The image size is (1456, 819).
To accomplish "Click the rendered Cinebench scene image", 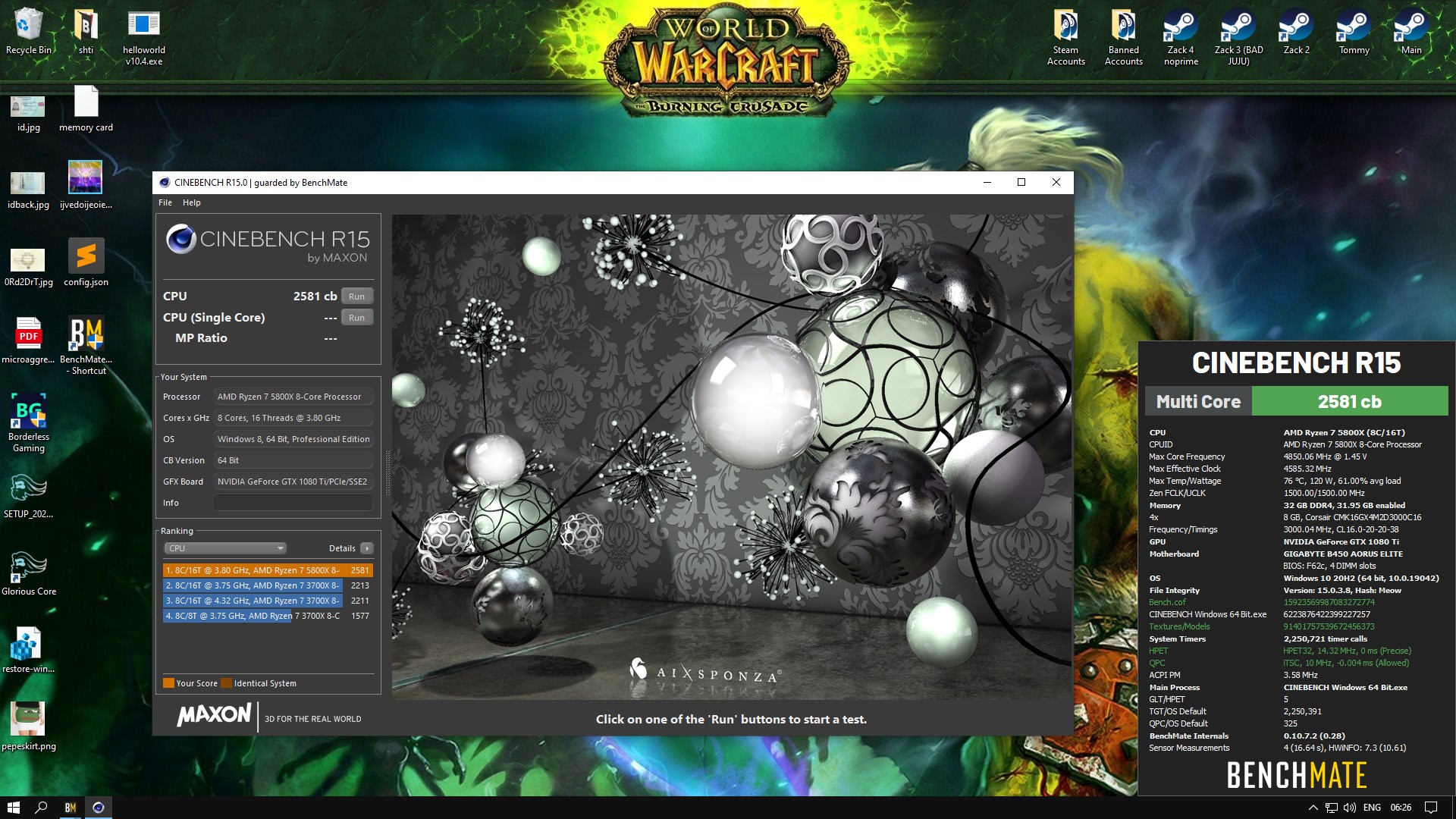I will tap(731, 457).
